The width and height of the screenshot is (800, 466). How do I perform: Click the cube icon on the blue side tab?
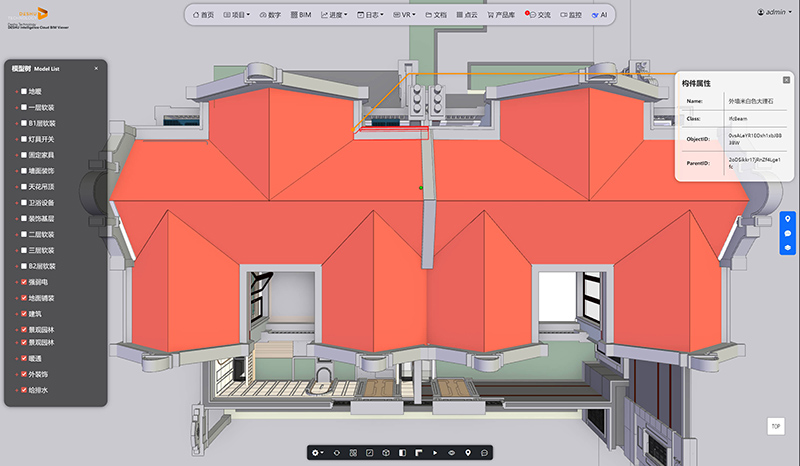coord(788,248)
